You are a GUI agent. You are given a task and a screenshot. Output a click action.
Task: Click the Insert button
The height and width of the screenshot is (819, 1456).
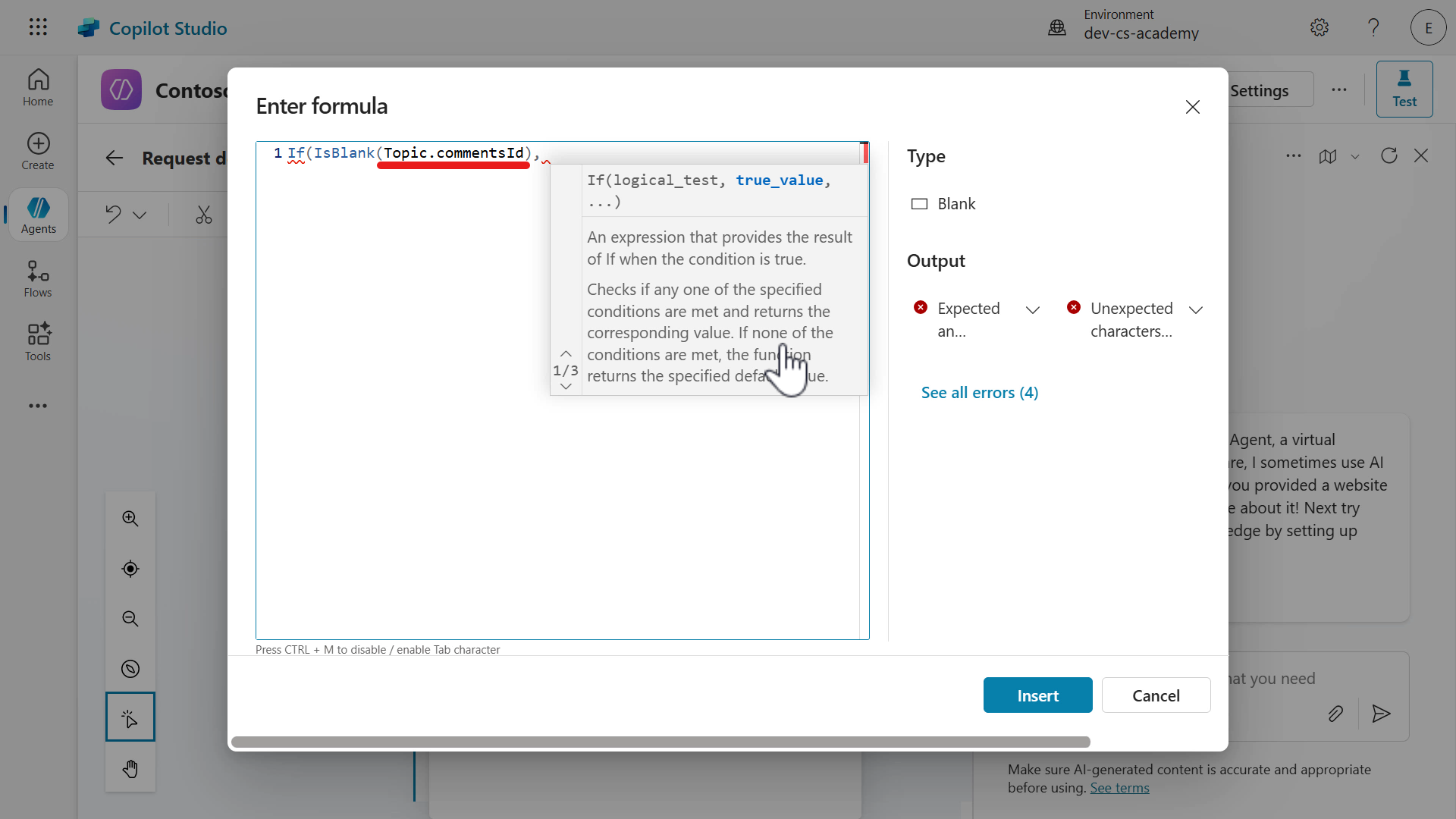click(x=1037, y=695)
